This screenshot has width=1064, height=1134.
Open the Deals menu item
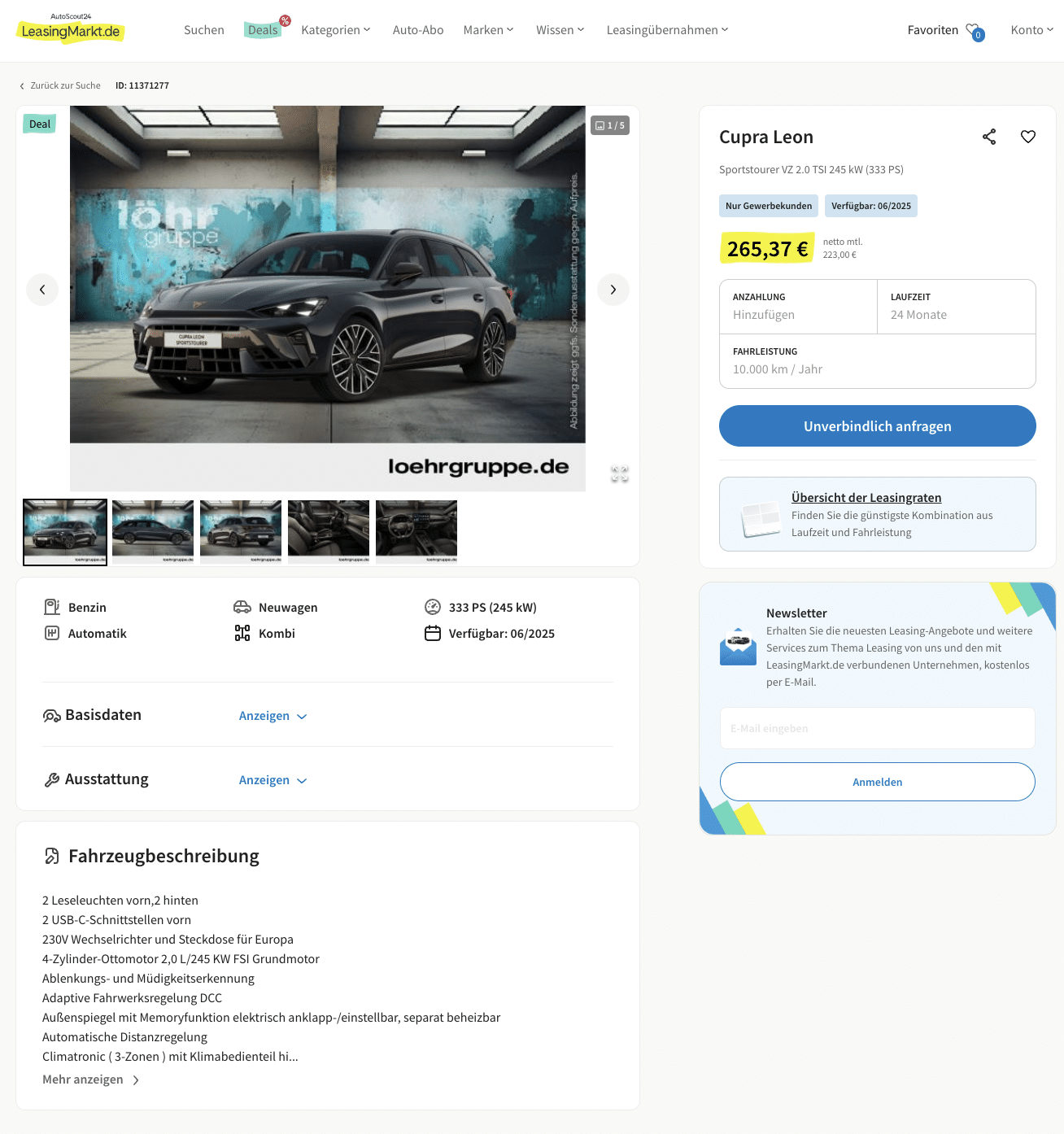click(x=263, y=30)
